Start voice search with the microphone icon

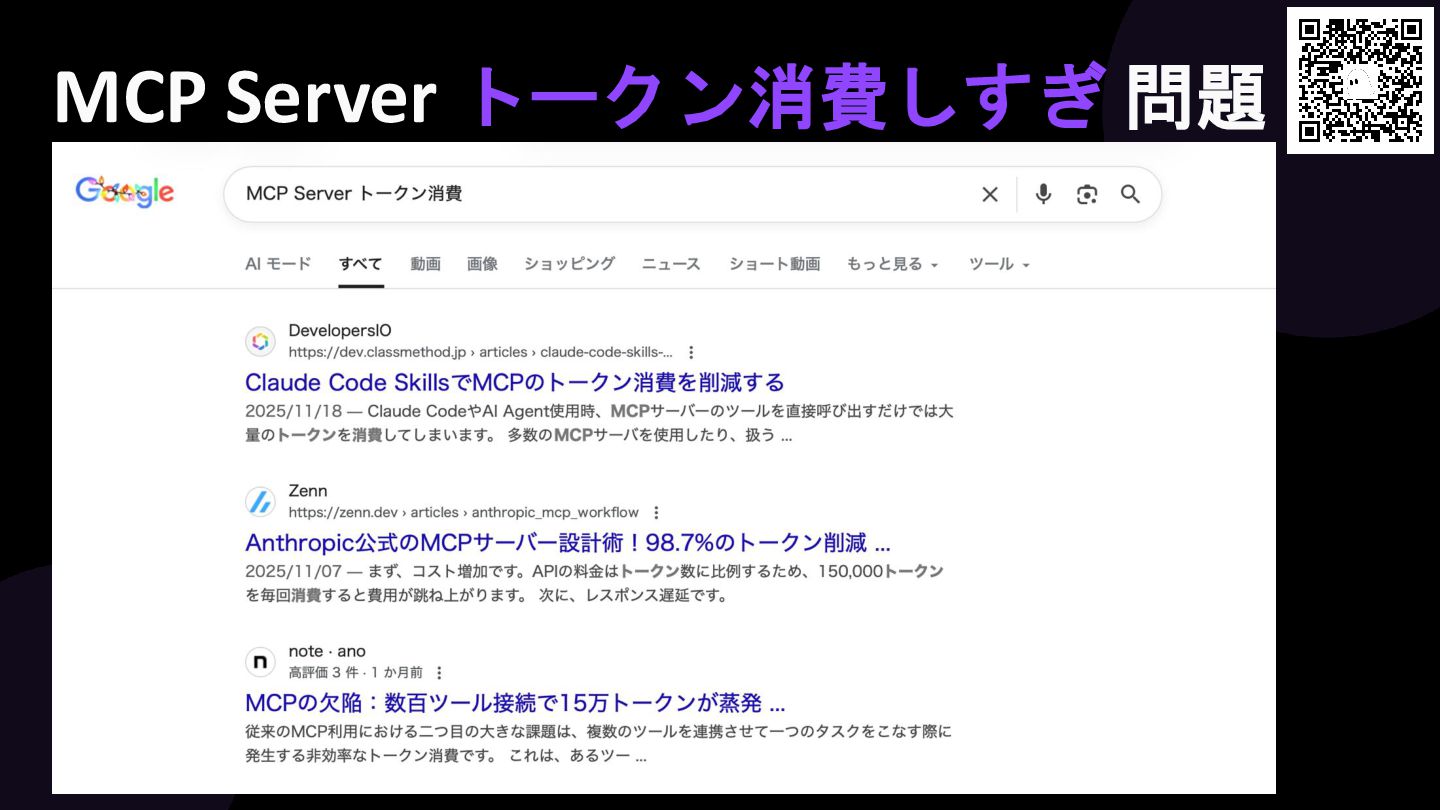pos(1043,194)
